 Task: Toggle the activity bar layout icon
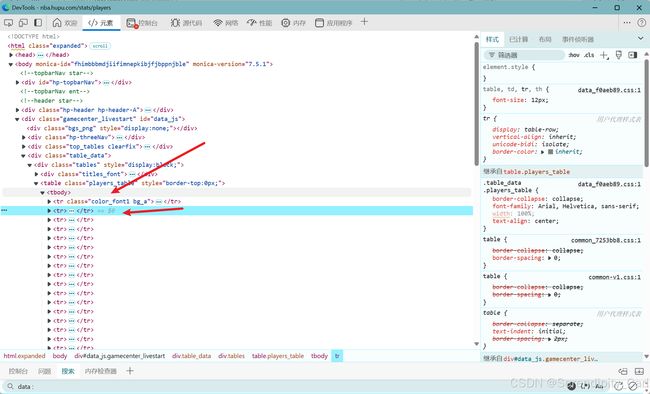(38, 23)
